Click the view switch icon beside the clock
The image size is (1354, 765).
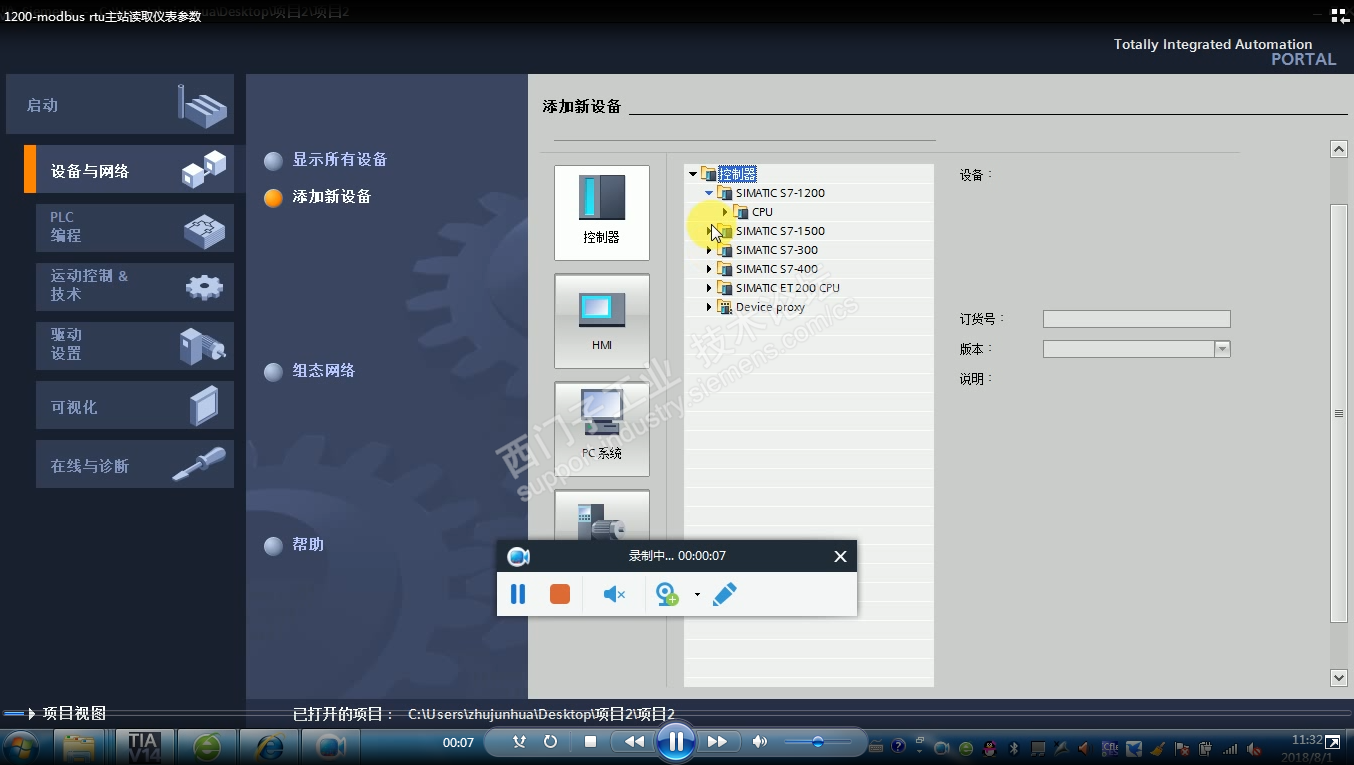1332,742
